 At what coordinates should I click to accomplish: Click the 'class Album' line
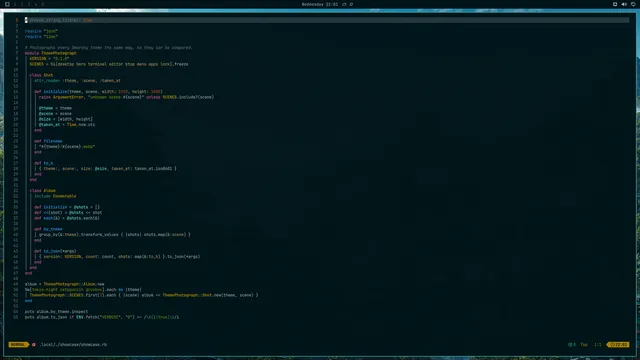pyautogui.click(x=42, y=191)
